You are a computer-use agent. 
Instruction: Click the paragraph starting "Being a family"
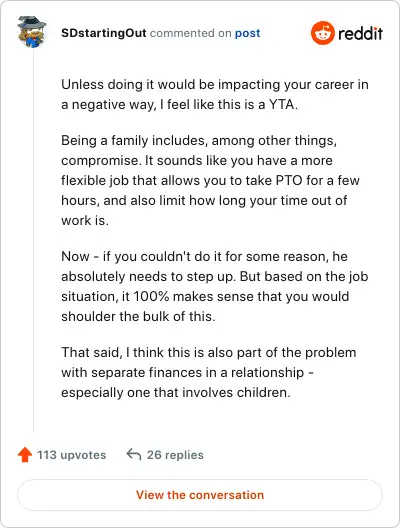coord(210,180)
